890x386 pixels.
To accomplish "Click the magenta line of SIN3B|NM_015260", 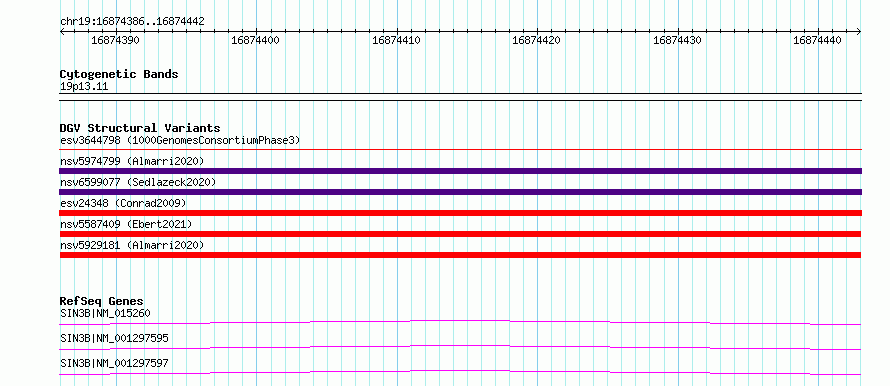I will pos(460,322).
